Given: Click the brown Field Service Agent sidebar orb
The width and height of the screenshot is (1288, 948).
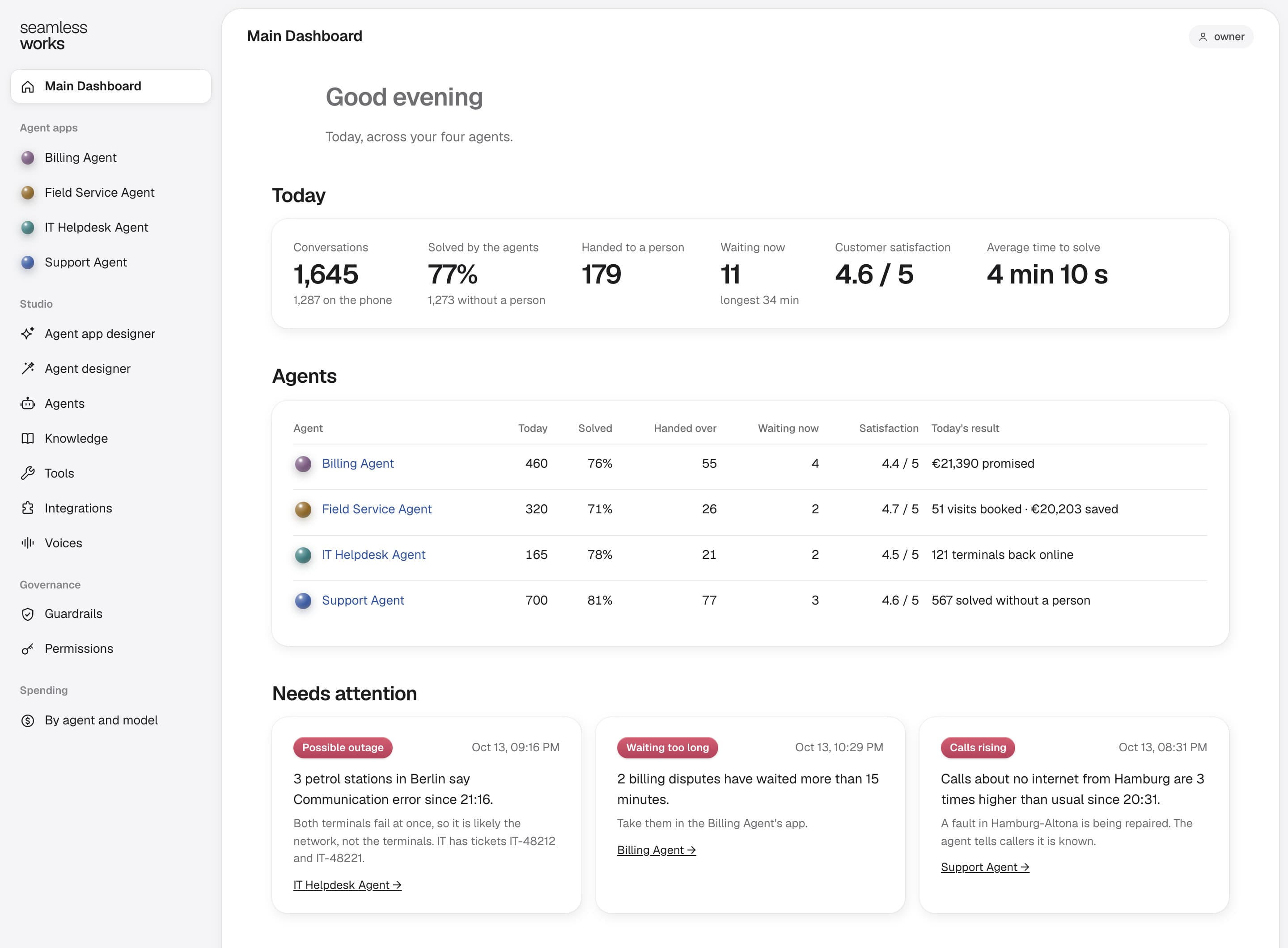Looking at the screenshot, I should (28, 193).
